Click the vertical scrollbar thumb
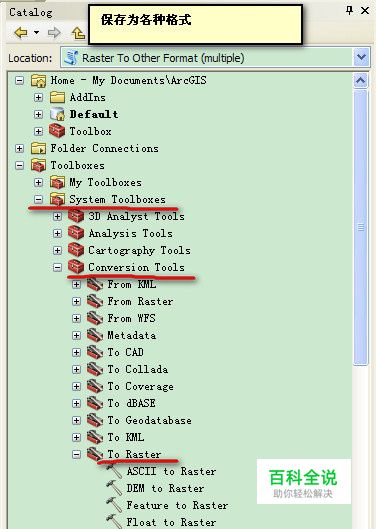376x529 pixels. pos(361,227)
